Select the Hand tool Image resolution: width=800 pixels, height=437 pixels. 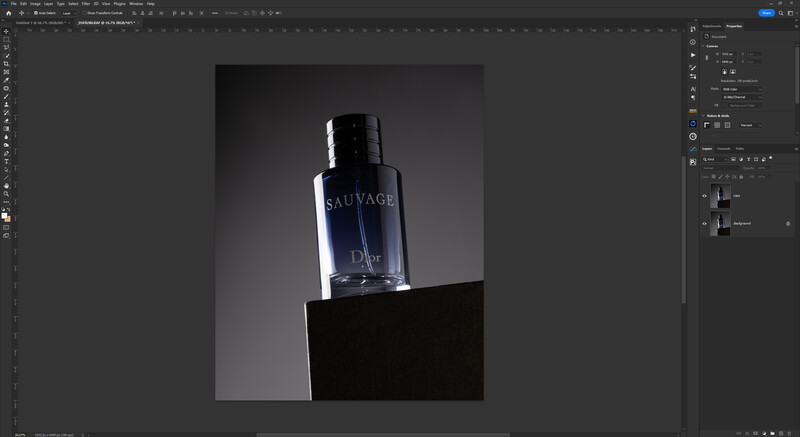[x=6, y=186]
